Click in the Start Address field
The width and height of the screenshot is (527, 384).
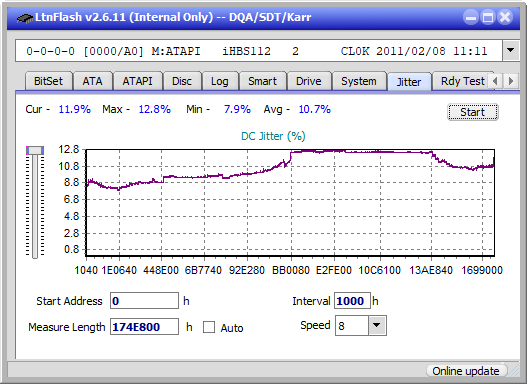144,301
